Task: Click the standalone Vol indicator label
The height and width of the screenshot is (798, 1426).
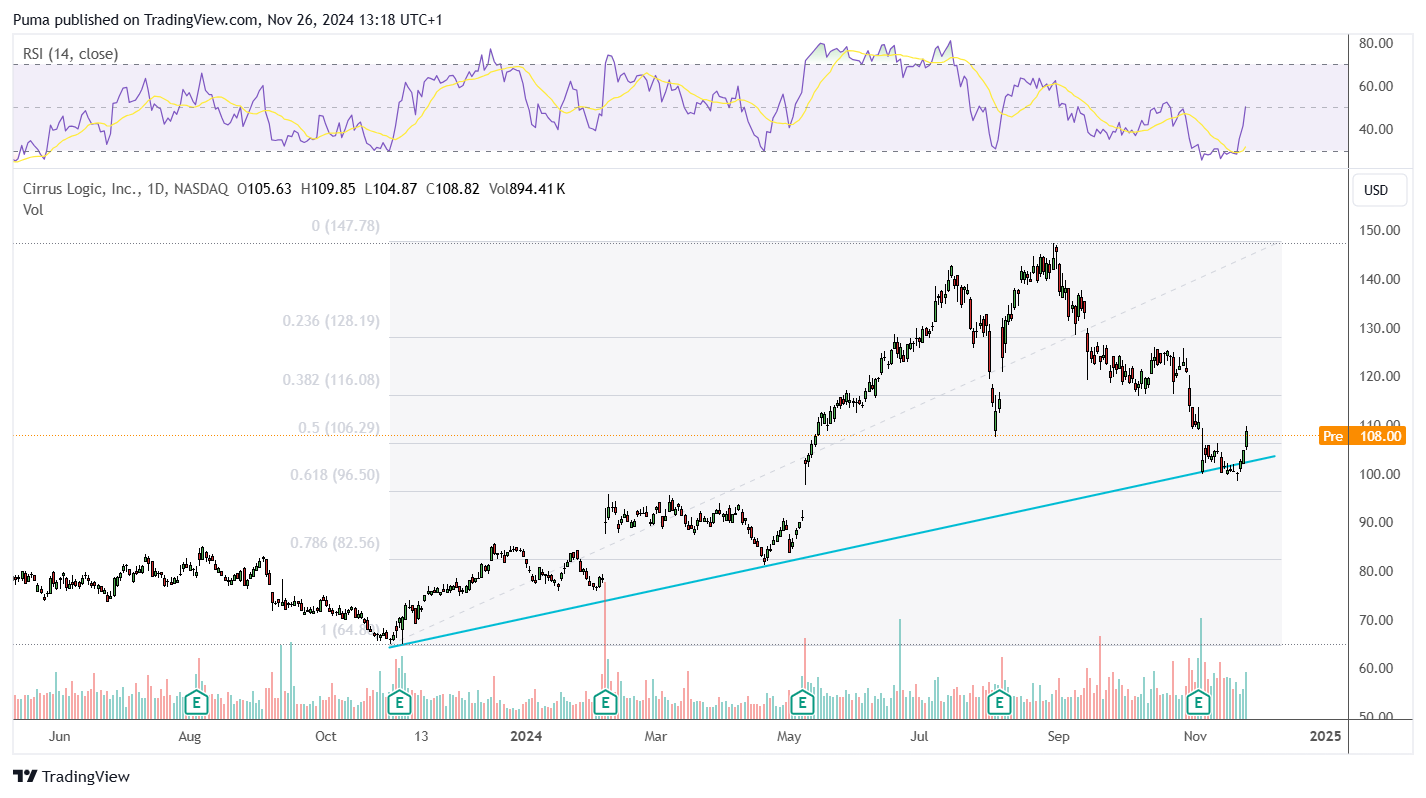Action: click(x=33, y=210)
